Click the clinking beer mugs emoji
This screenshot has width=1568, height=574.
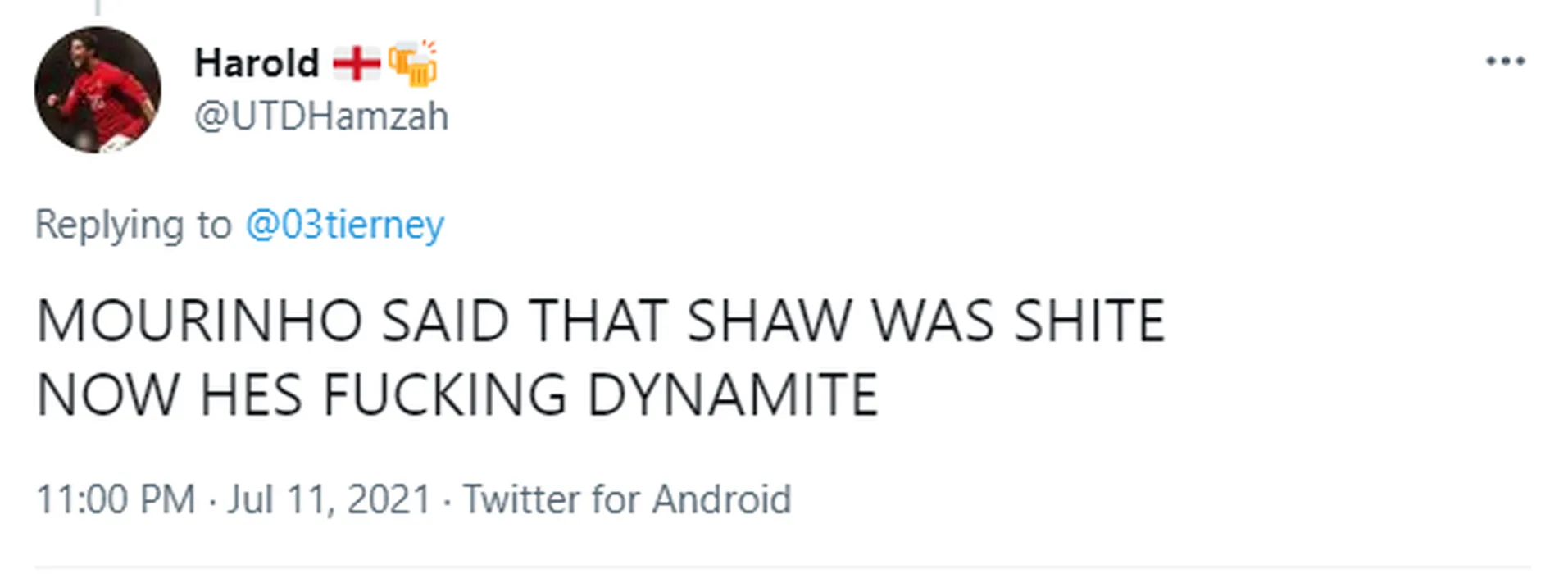(413, 63)
